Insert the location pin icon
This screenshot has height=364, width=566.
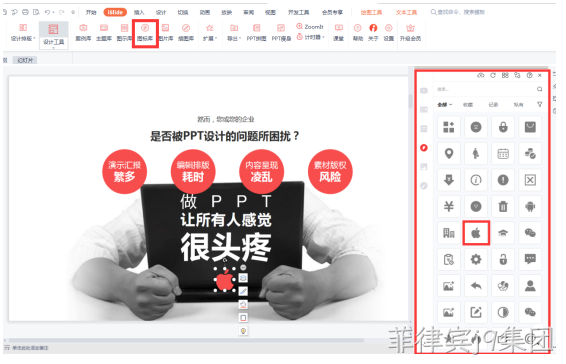pos(449,154)
